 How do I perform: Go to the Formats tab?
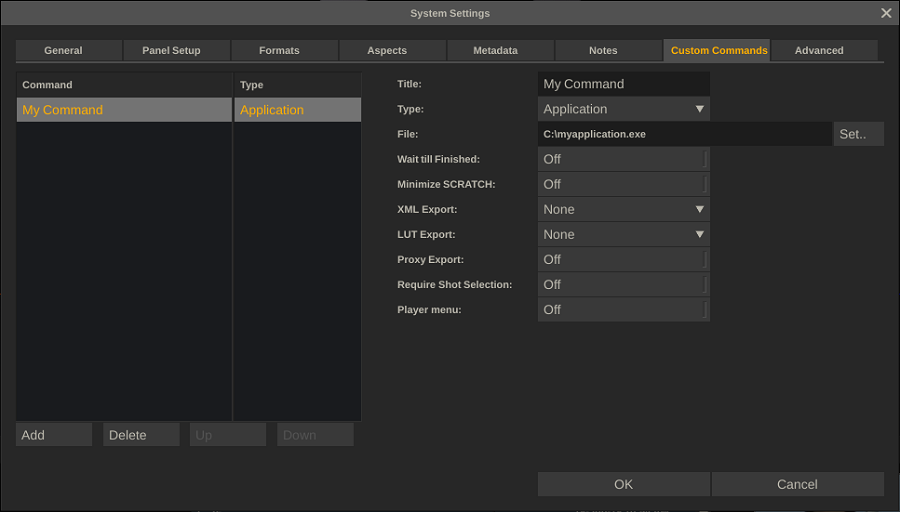point(279,50)
